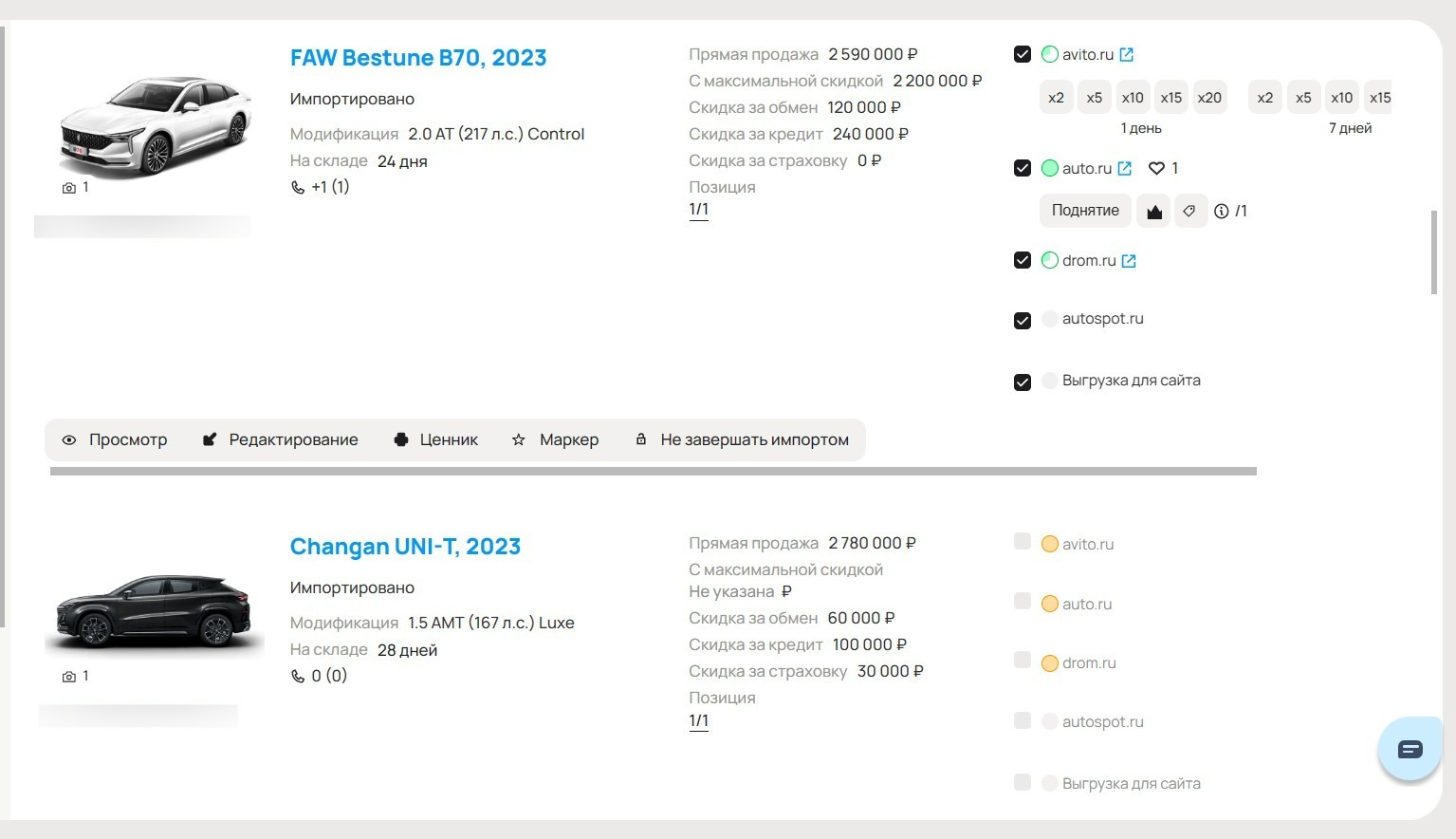The image size is (1456, 839).
Task: Open avito.ru external link icon for FAW Bestune
Action: pyautogui.click(x=1126, y=55)
